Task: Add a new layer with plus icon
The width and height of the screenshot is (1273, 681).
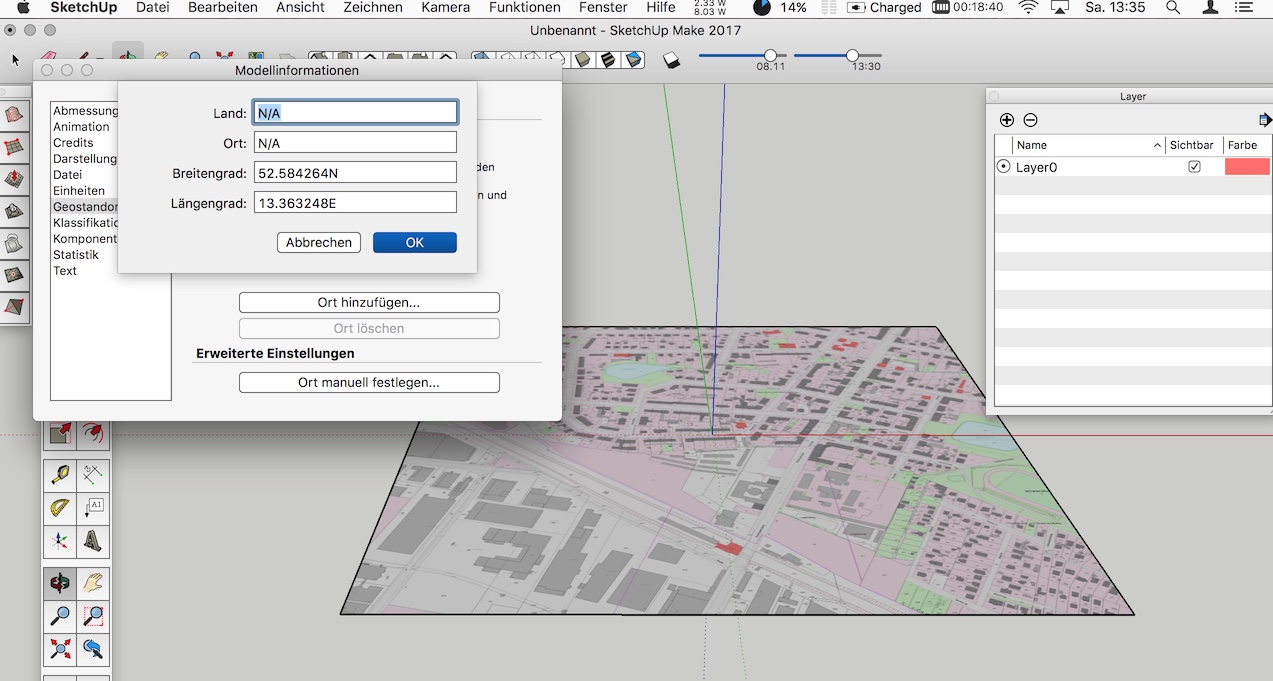Action: [1007, 120]
